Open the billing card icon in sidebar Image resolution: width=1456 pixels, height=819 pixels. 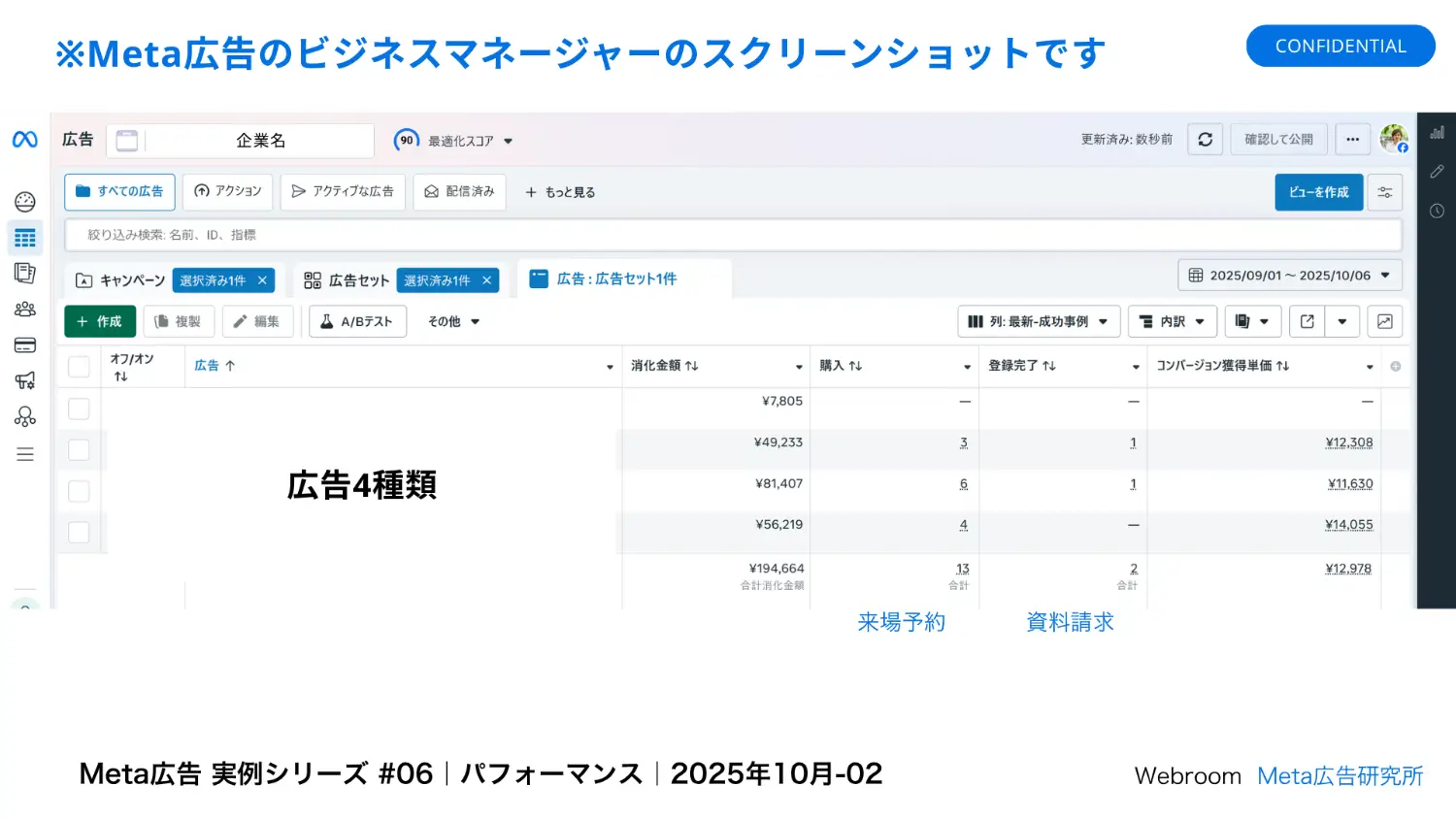25,345
